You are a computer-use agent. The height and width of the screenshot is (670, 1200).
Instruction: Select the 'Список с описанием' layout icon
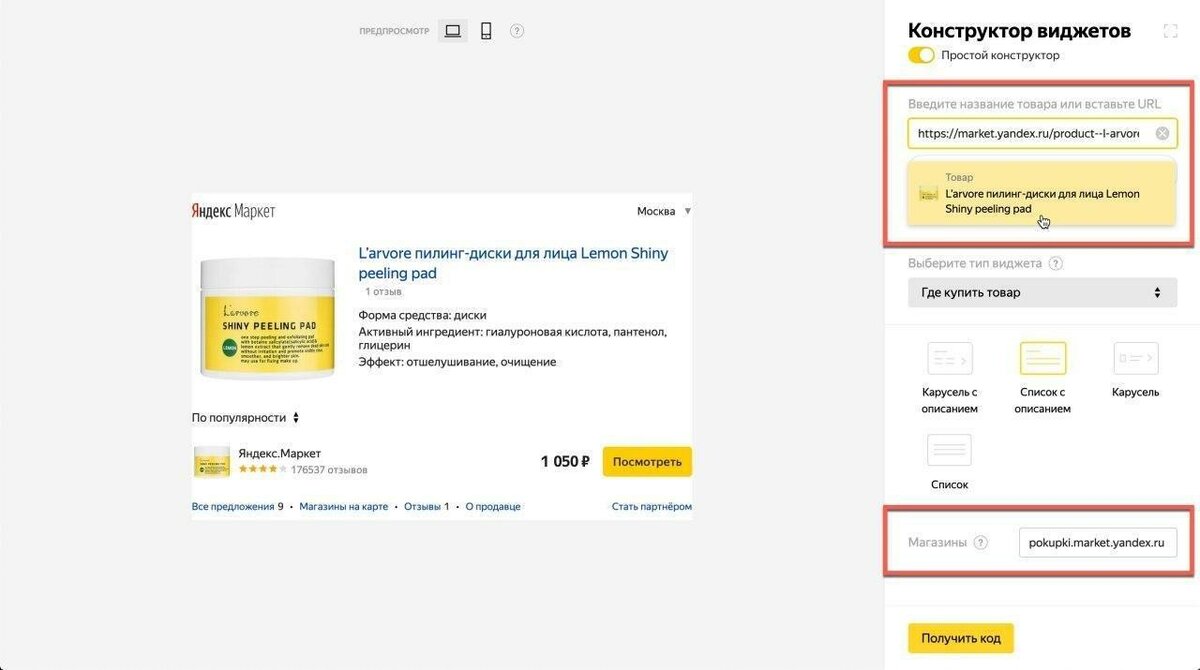click(1042, 358)
